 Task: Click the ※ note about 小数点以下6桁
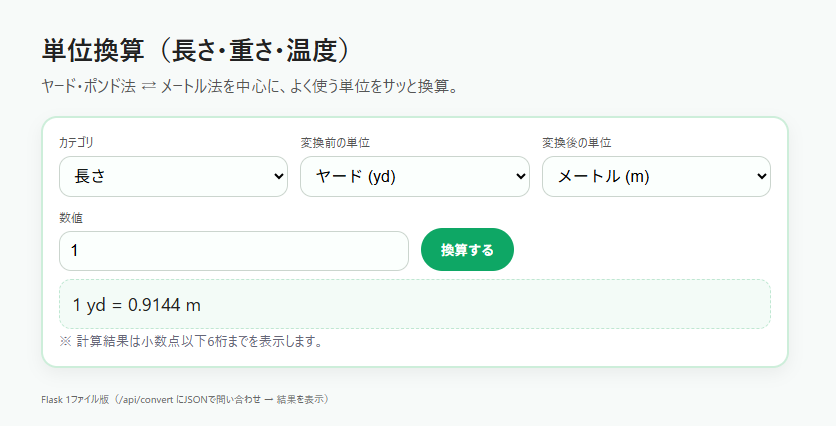pos(191,341)
